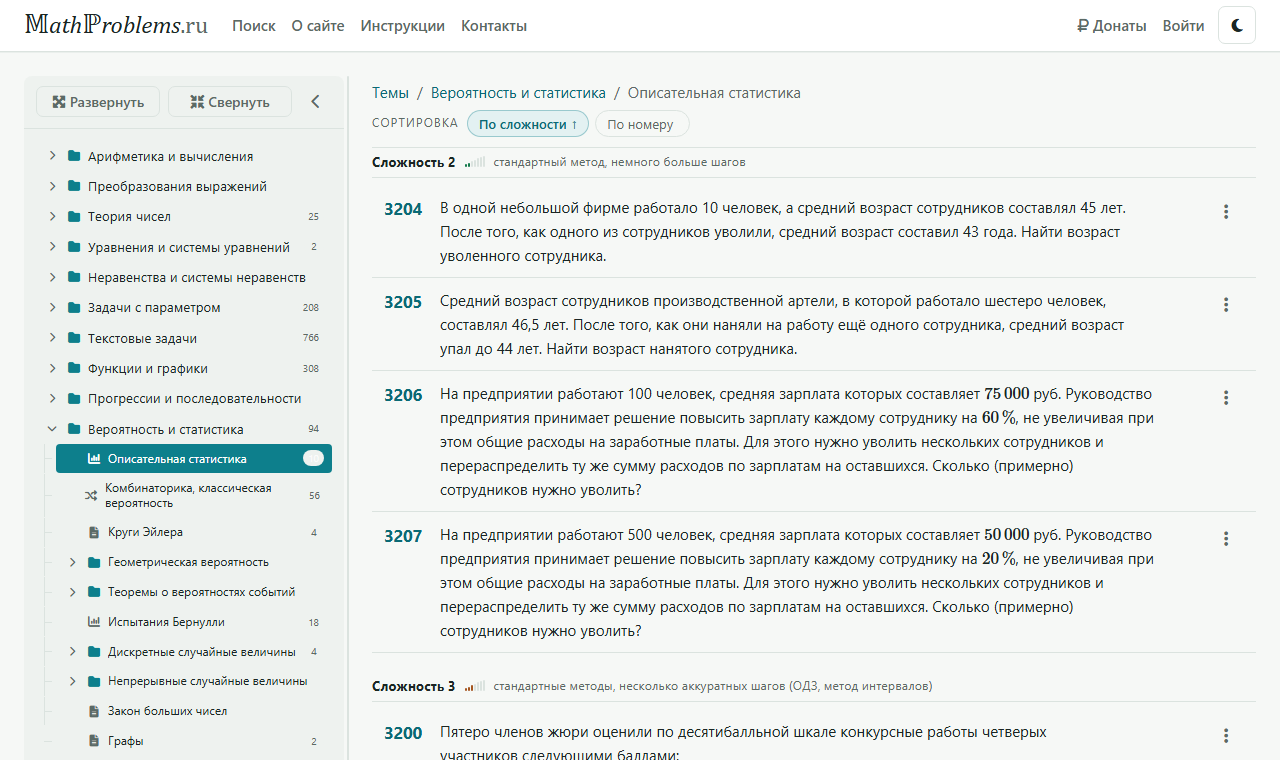
Task: Click the Развернуть expand-all button
Action: coord(98,102)
